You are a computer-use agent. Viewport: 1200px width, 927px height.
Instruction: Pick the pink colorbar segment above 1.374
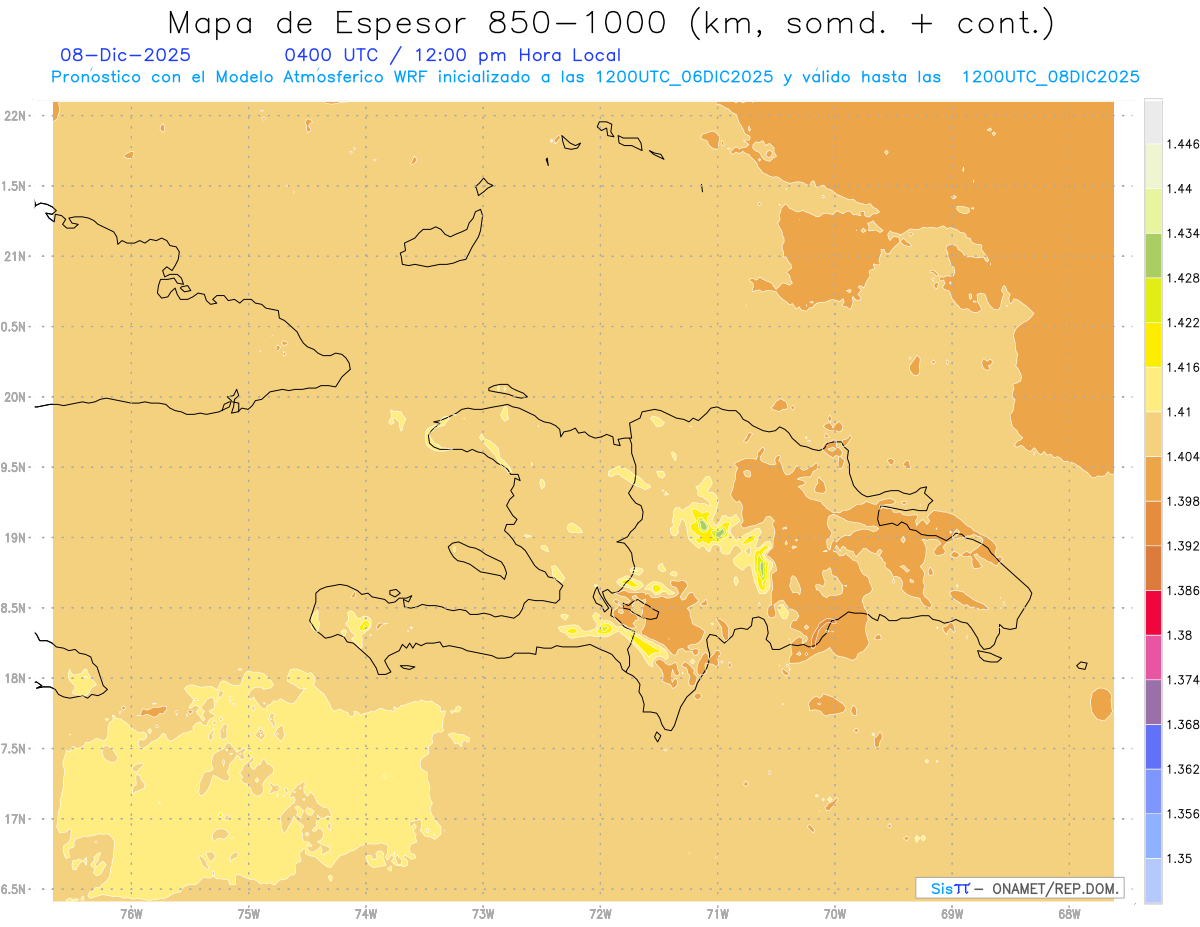[1153, 657]
